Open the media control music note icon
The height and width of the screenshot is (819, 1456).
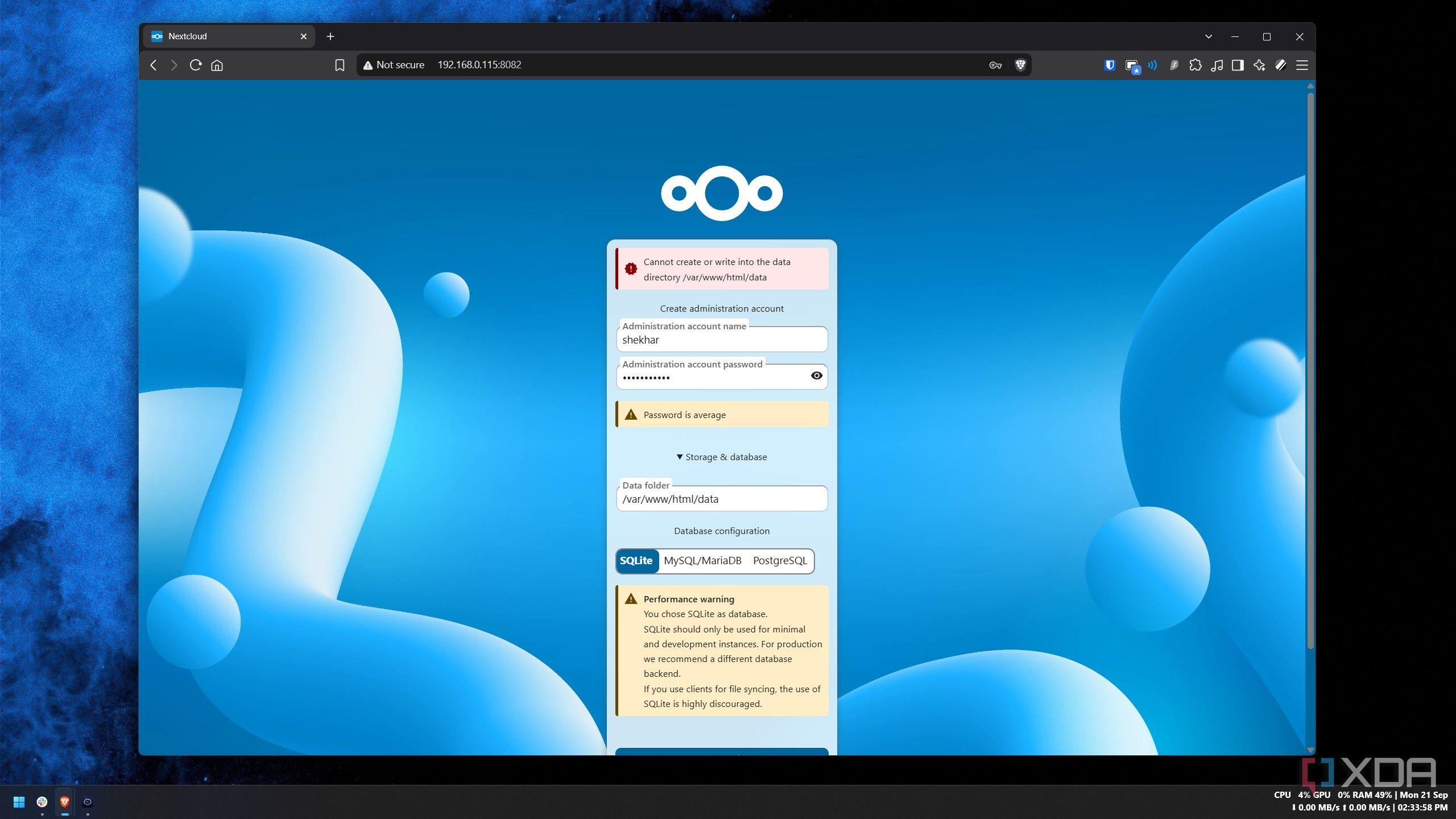[x=1217, y=65]
